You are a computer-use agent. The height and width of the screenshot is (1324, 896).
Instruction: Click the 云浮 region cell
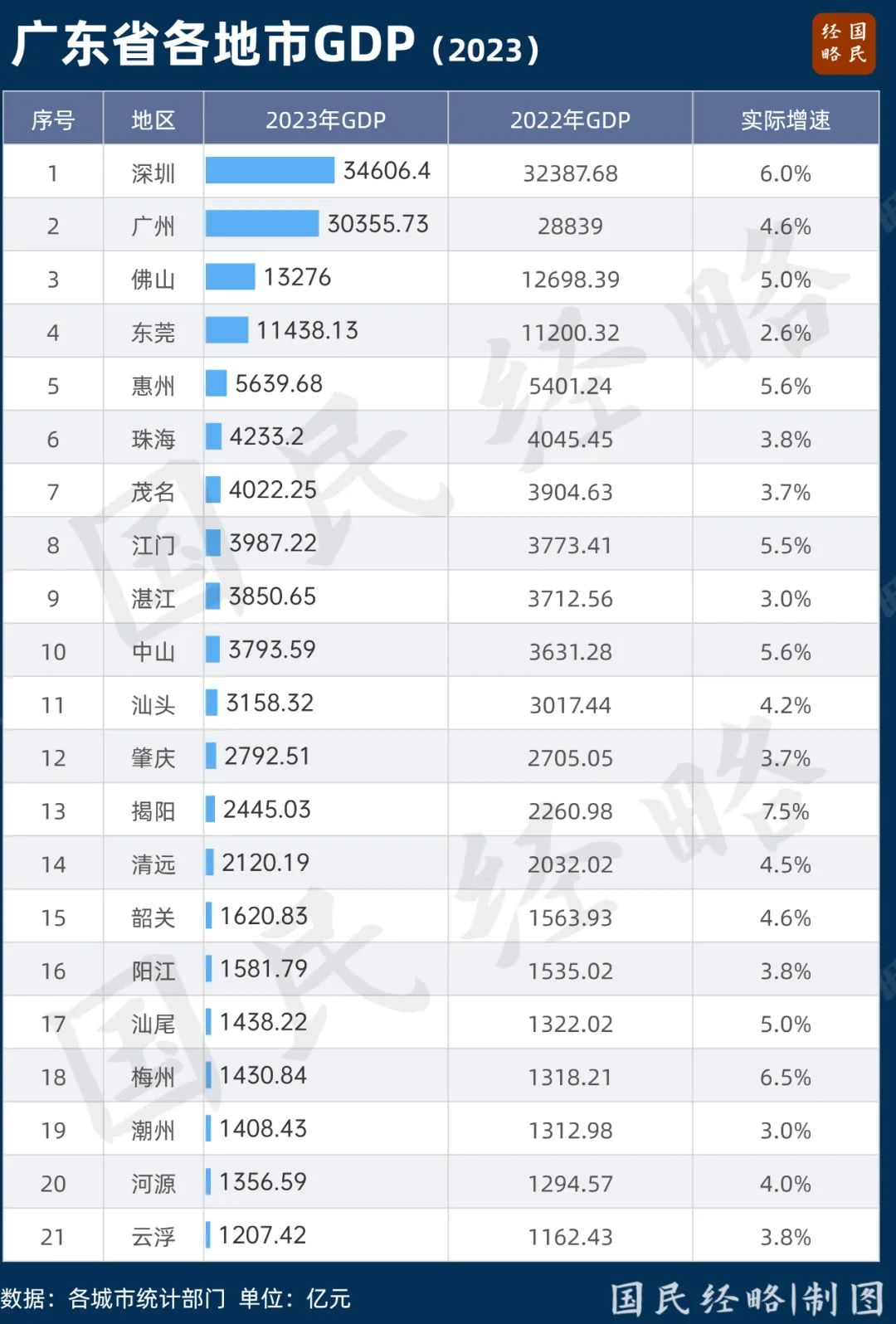click(x=153, y=1237)
